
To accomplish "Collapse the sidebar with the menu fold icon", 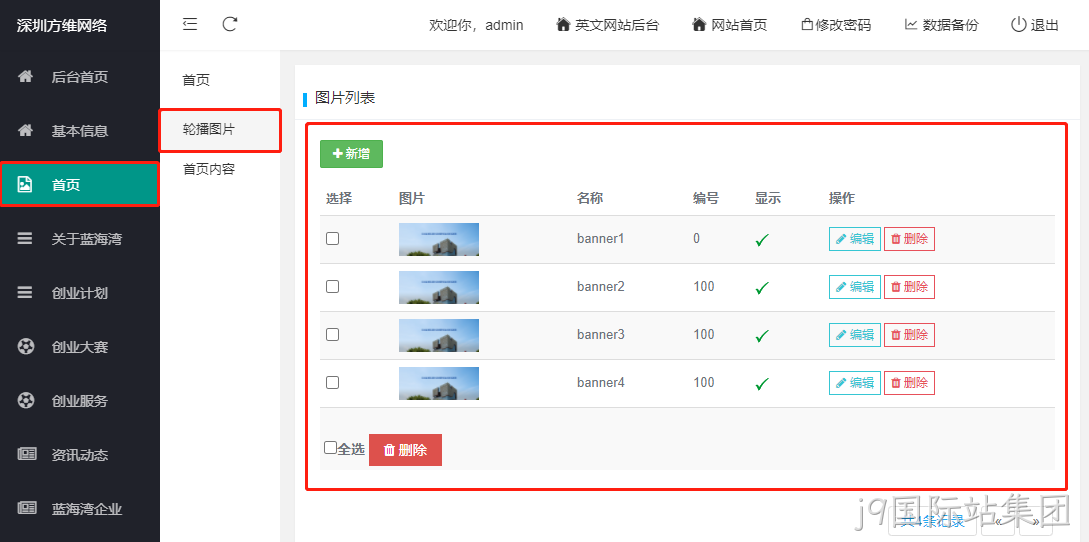I will point(190,24).
